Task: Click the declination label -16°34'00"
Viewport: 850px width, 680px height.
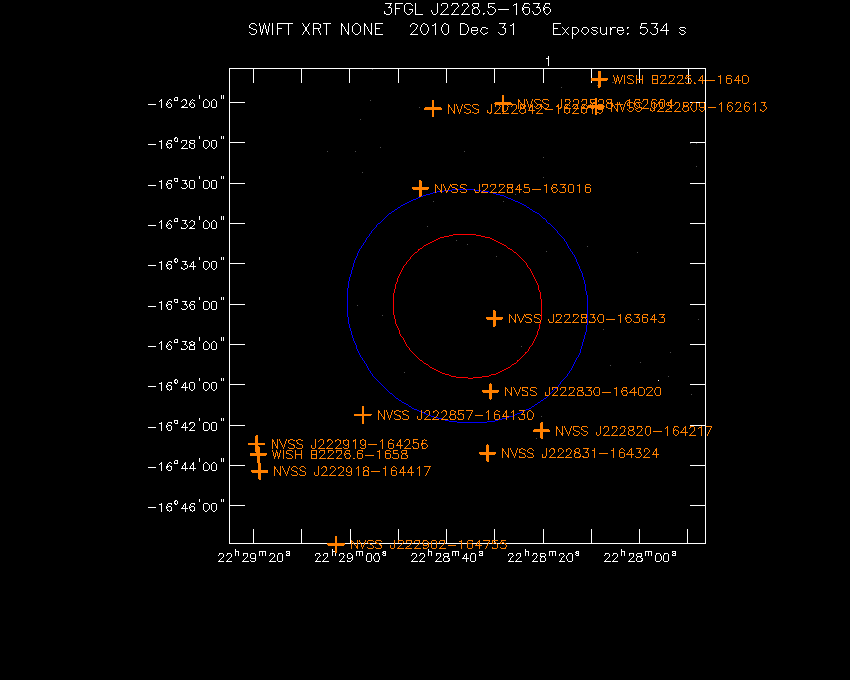Action: pos(186,265)
